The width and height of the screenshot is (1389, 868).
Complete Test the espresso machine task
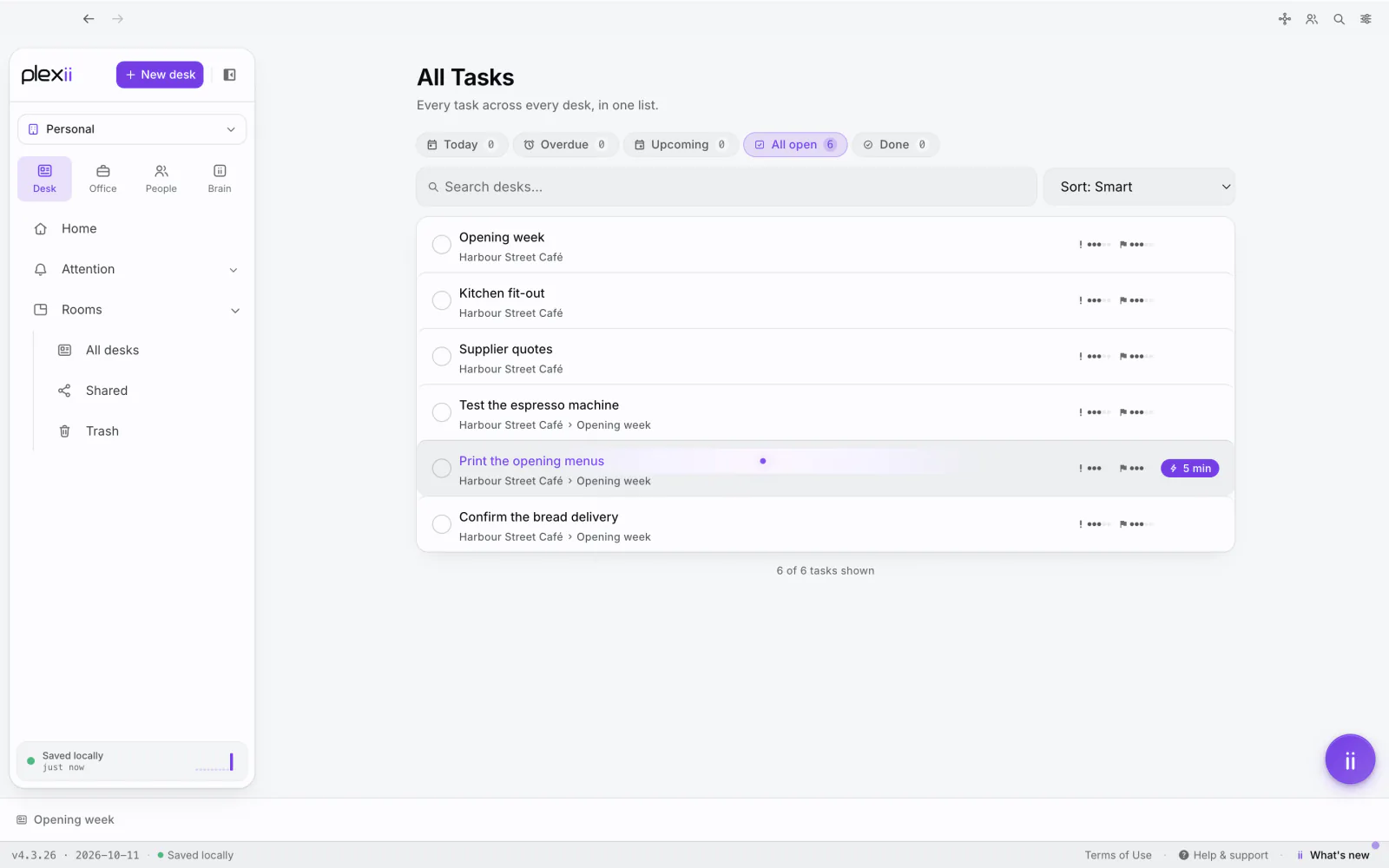pos(442,412)
